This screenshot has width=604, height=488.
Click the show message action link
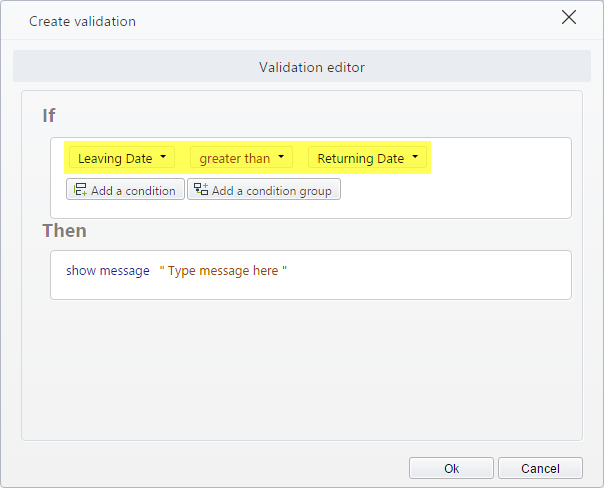108,270
